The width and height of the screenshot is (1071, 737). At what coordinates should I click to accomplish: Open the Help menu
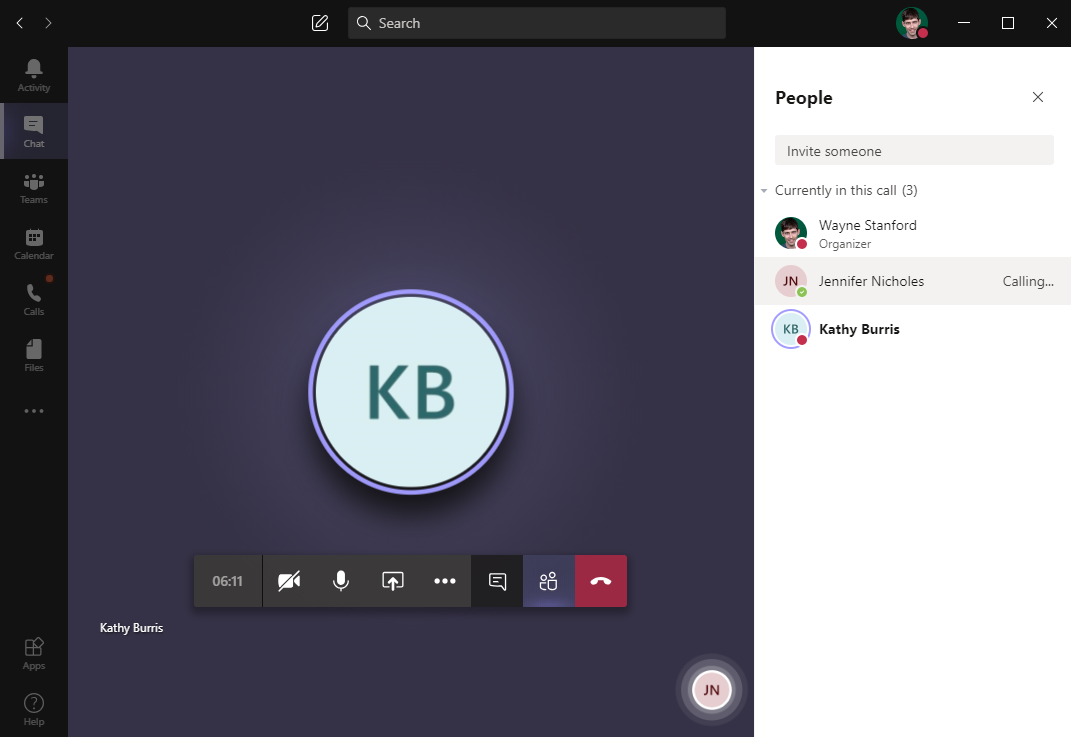coord(34,709)
